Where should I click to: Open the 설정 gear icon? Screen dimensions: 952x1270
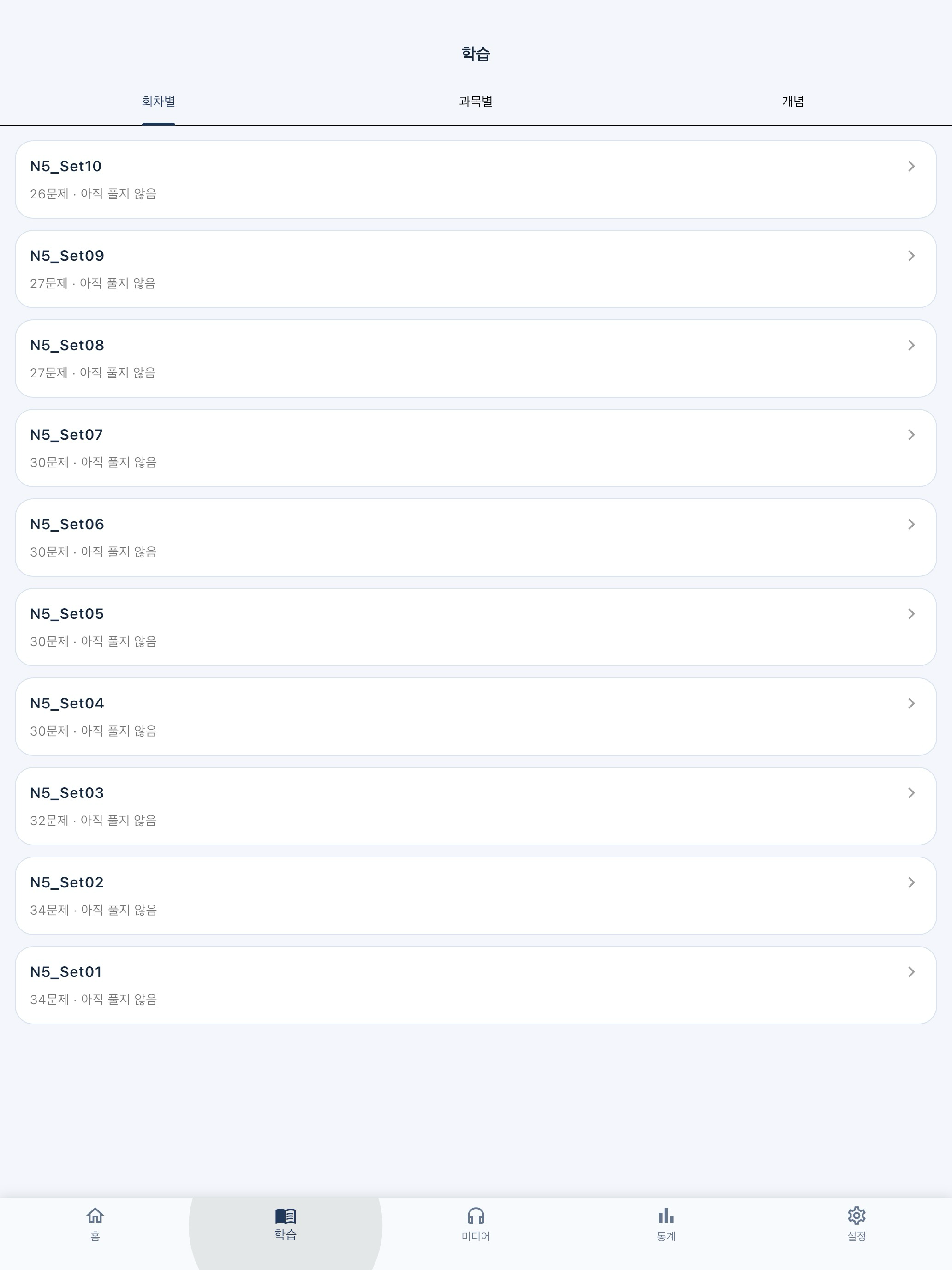pos(857,1216)
